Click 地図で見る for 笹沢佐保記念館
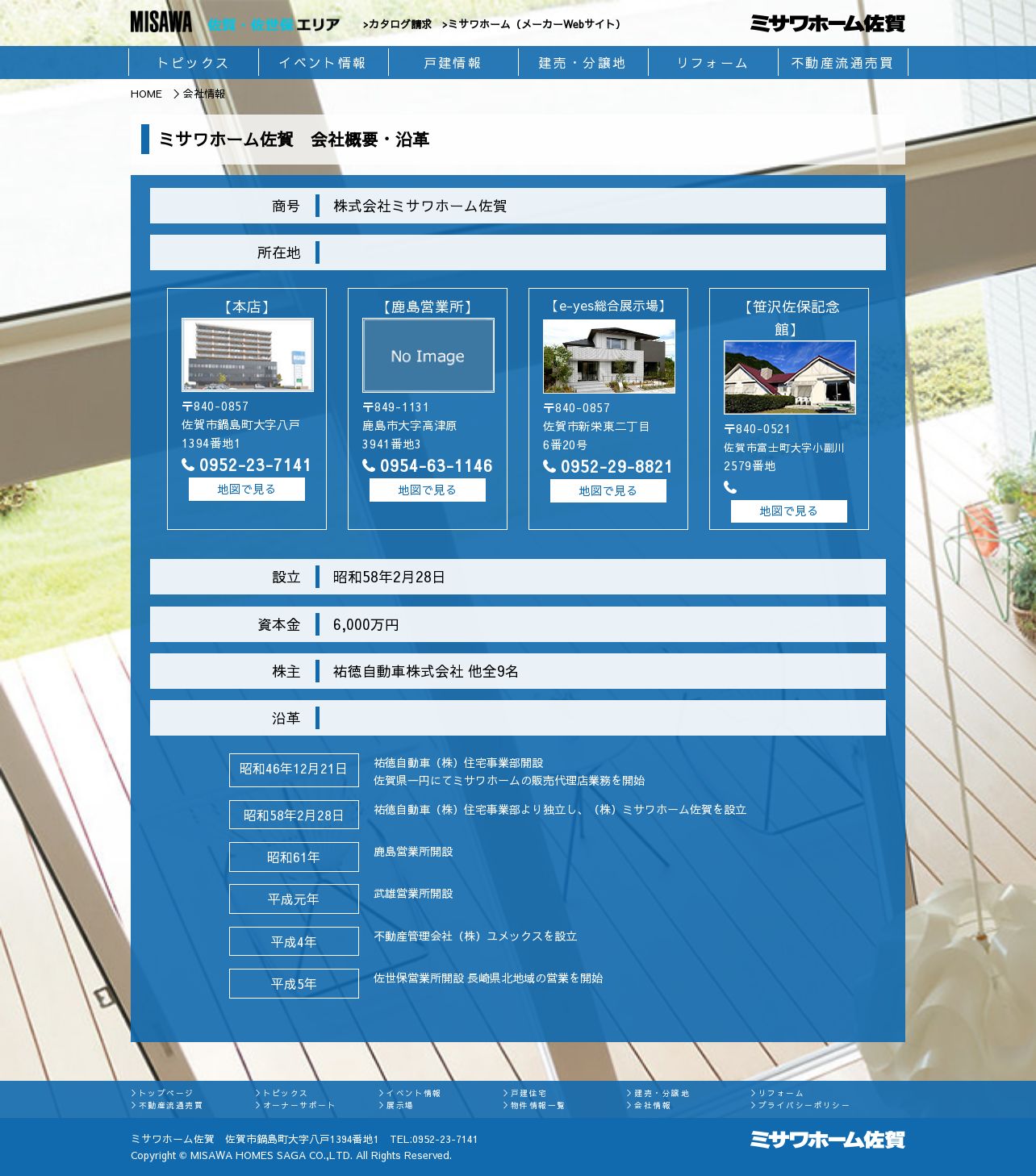This screenshot has height=1176, width=1036. click(789, 511)
